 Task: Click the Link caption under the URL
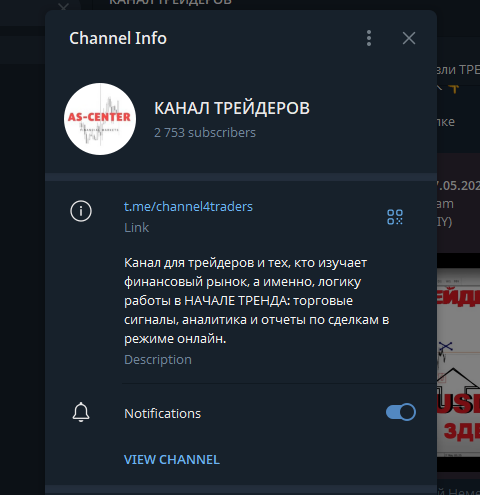136,228
